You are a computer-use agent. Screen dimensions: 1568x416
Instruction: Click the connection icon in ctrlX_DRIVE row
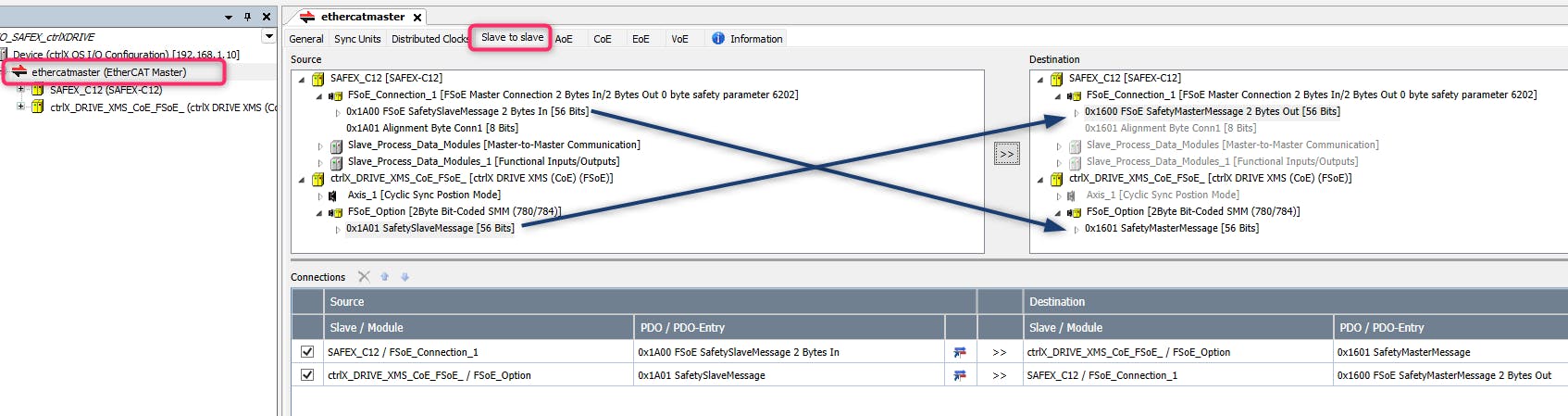click(960, 375)
